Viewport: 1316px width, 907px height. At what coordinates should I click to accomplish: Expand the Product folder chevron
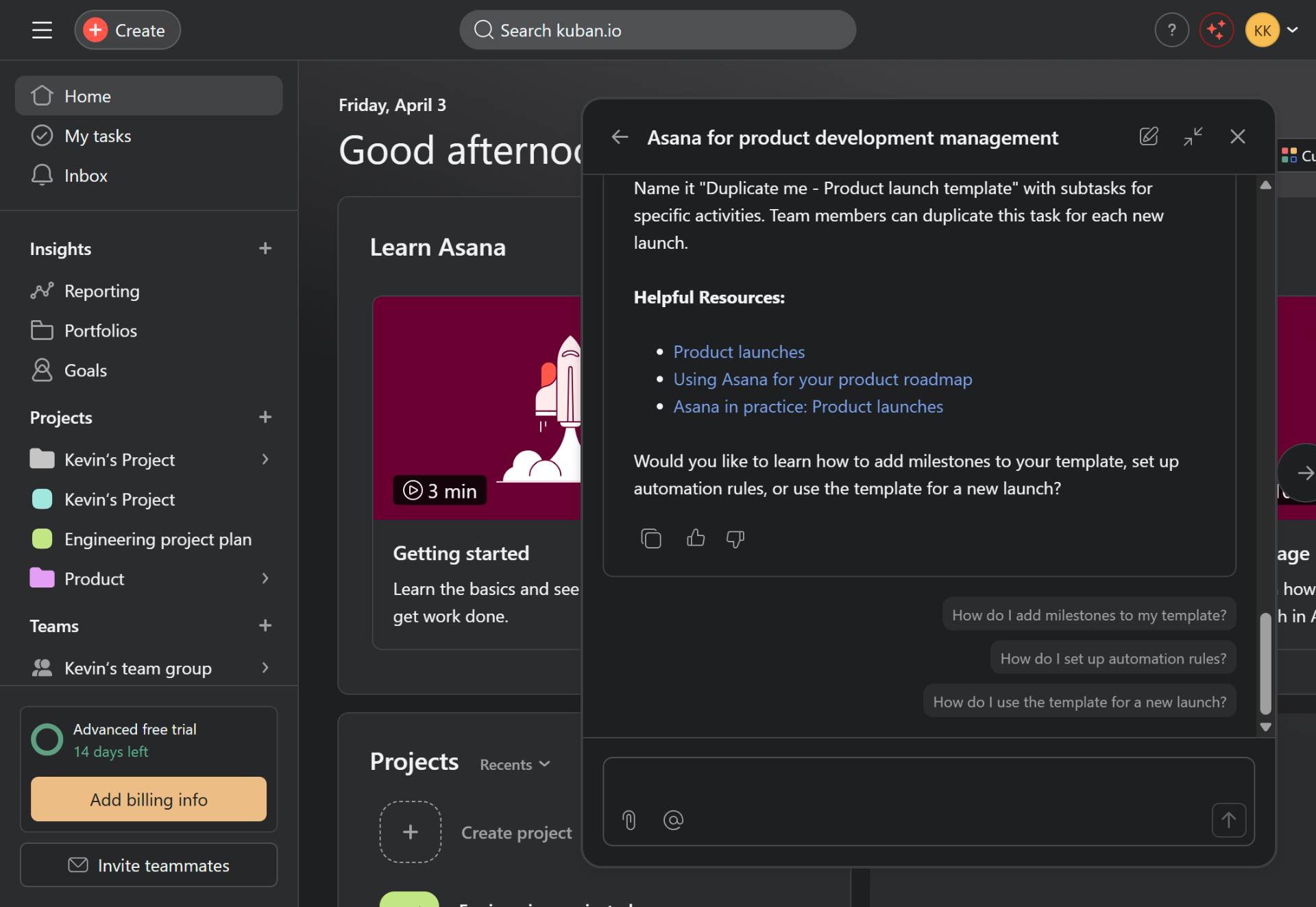[x=265, y=579]
